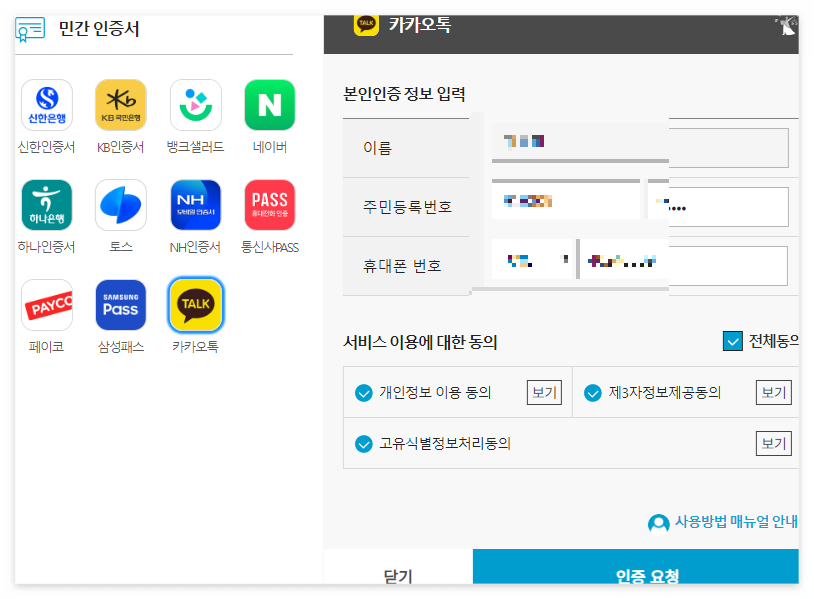Toggle the 제3자정보제공동의 check
Viewport: 814px width, 599px height.
pos(592,393)
